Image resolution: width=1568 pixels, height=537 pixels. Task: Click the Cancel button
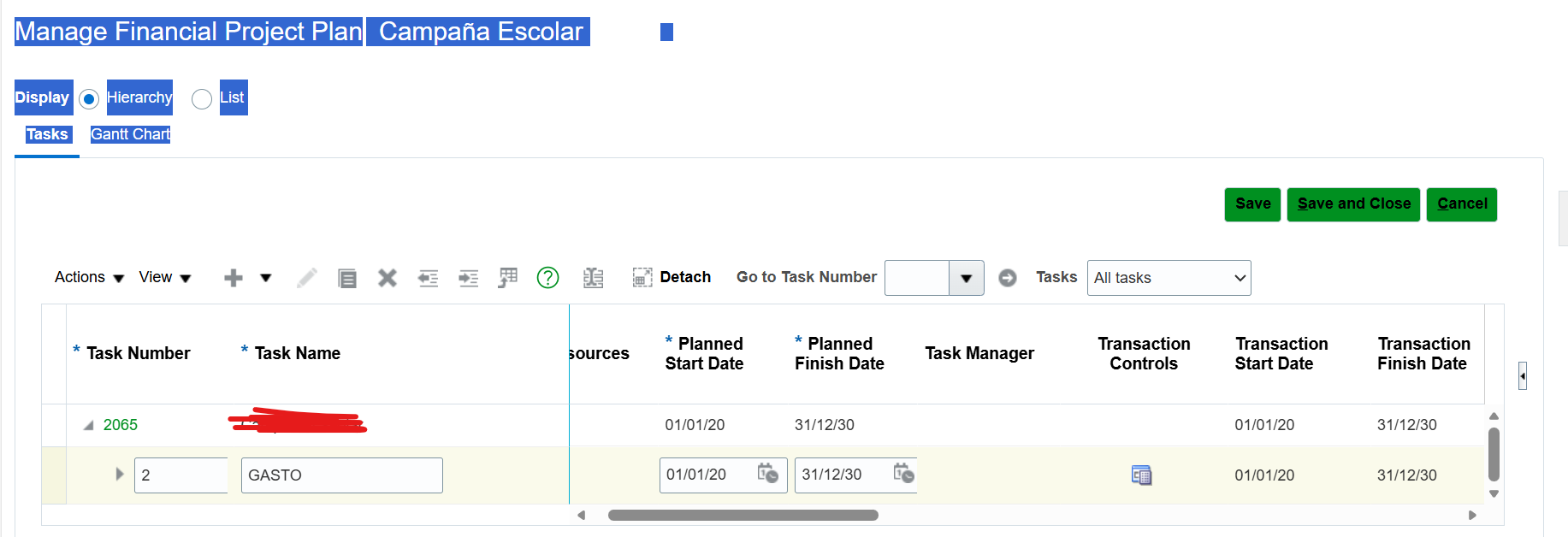(x=1461, y=204)
